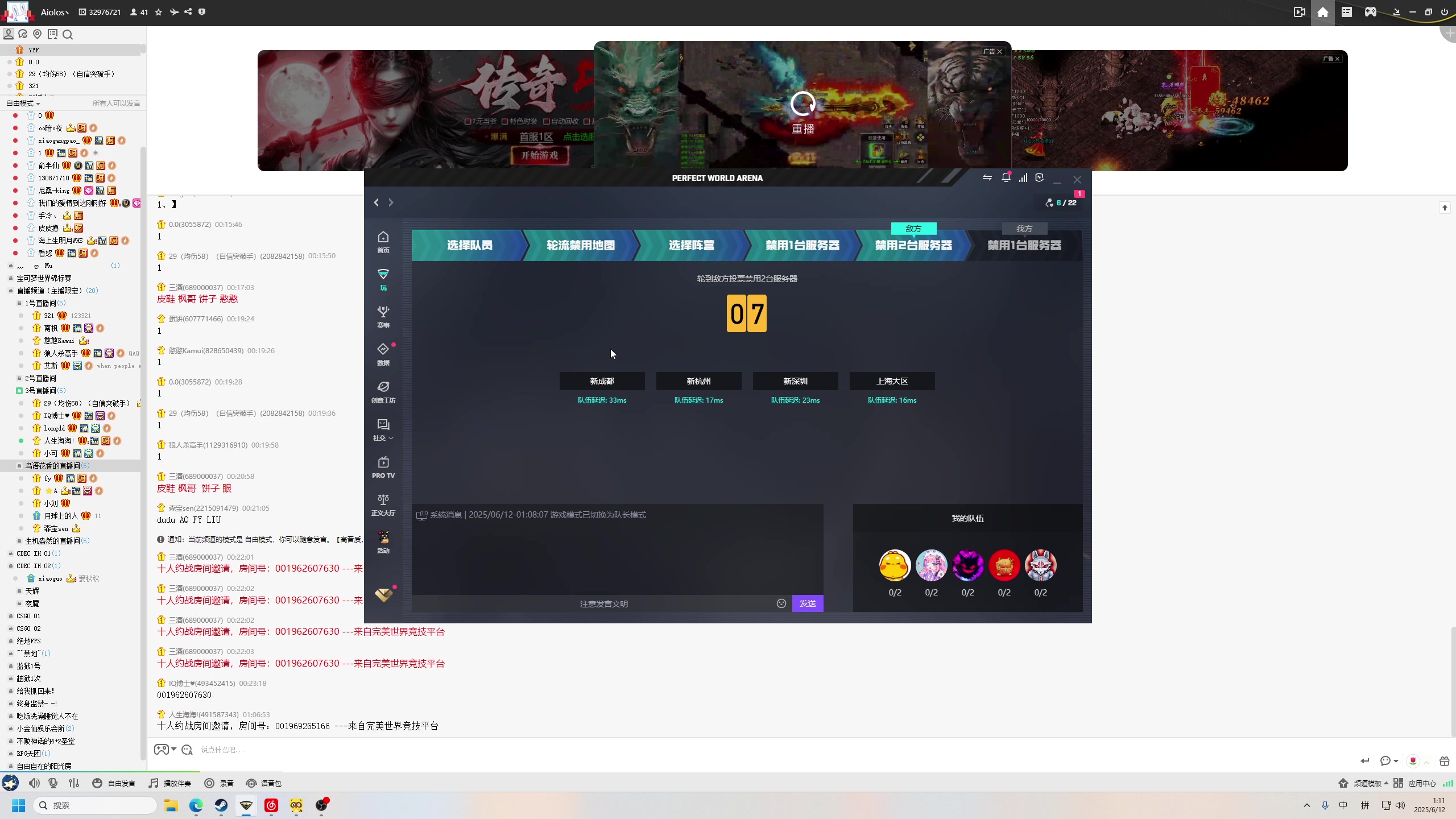
Task: Click the text-style face icon beside chat input
Action: point(187,750)
